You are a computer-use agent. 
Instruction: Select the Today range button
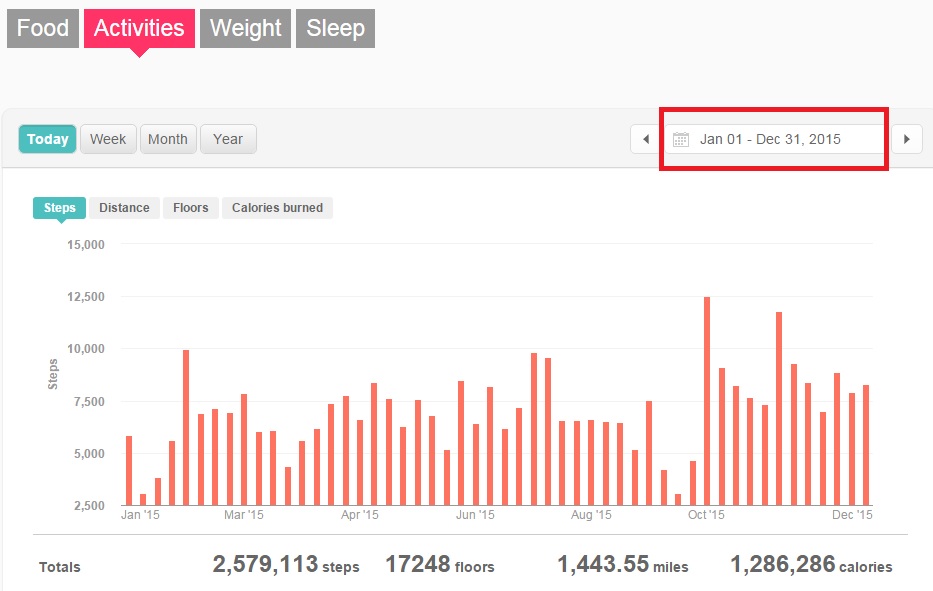(47, 139)
